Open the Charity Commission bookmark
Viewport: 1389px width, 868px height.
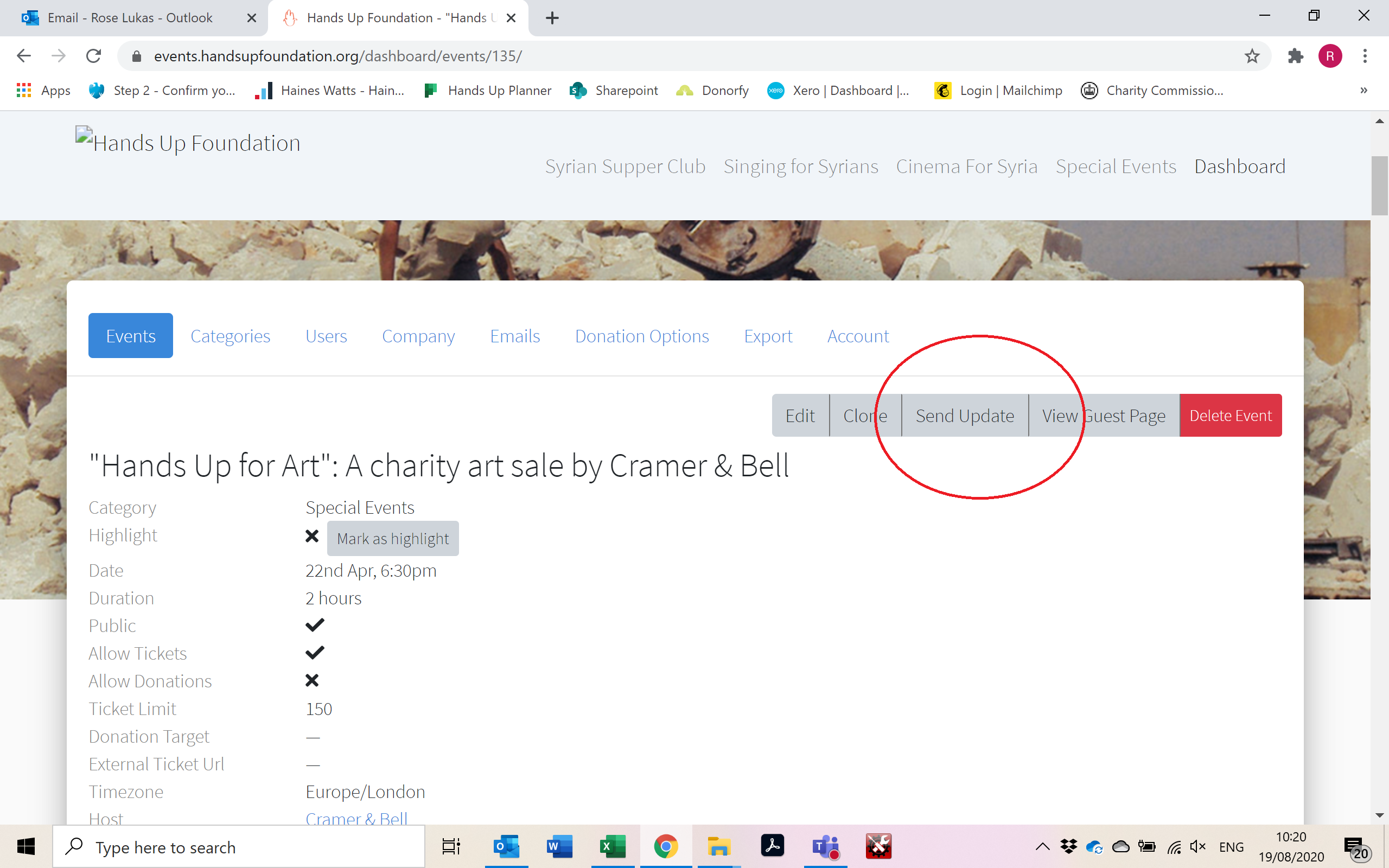coord(1152,90)
